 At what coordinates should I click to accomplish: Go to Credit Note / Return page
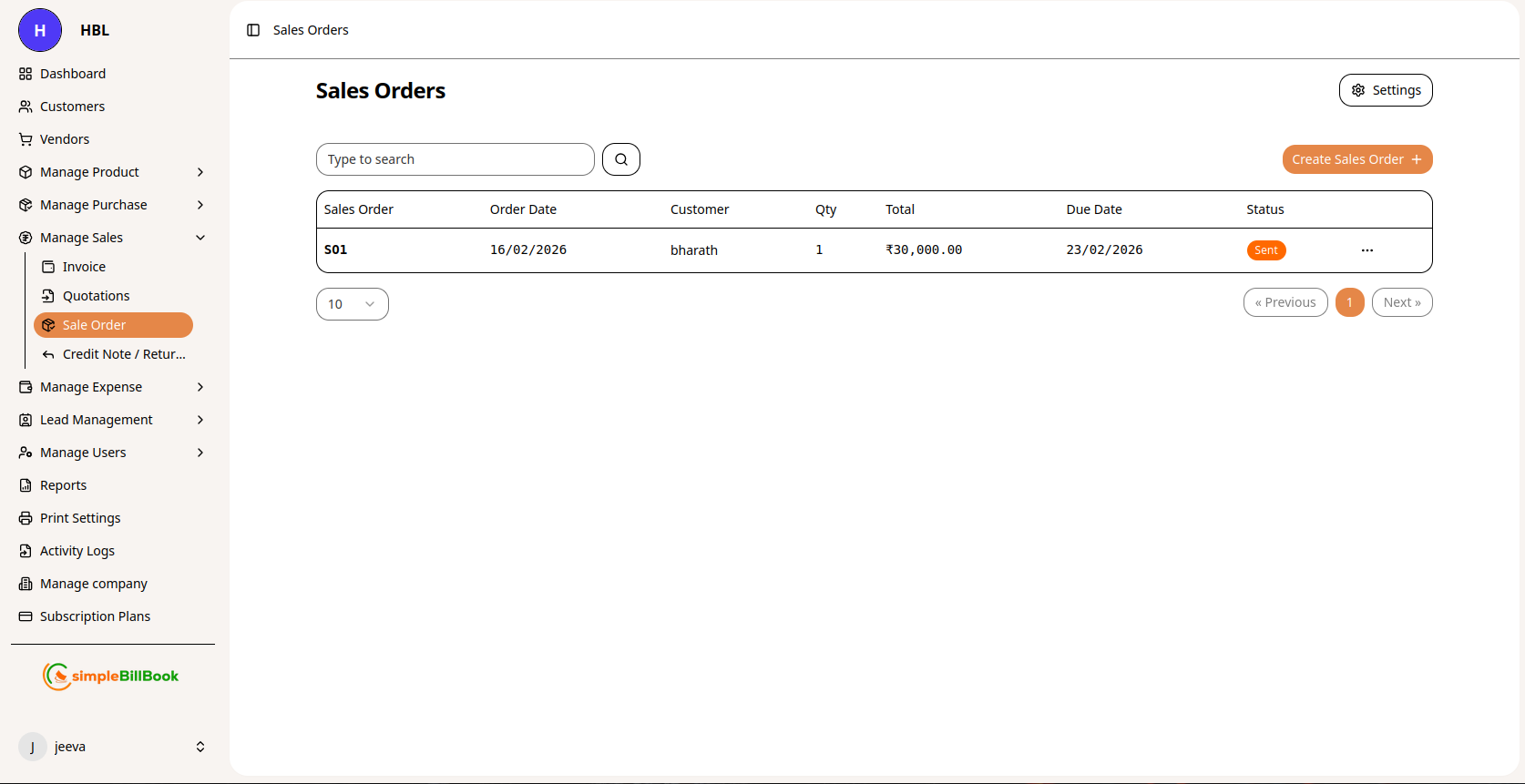point(123,354)
